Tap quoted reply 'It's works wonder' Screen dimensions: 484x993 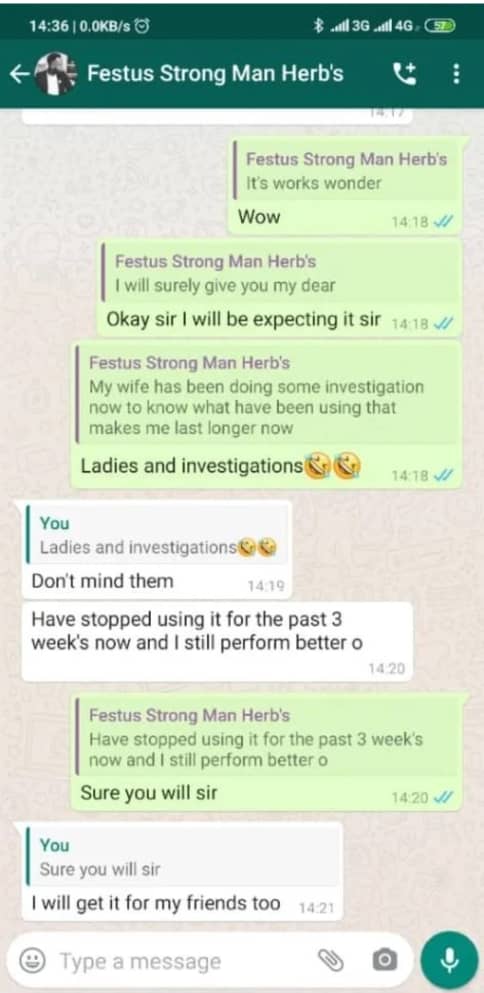[x=347, y=170]
